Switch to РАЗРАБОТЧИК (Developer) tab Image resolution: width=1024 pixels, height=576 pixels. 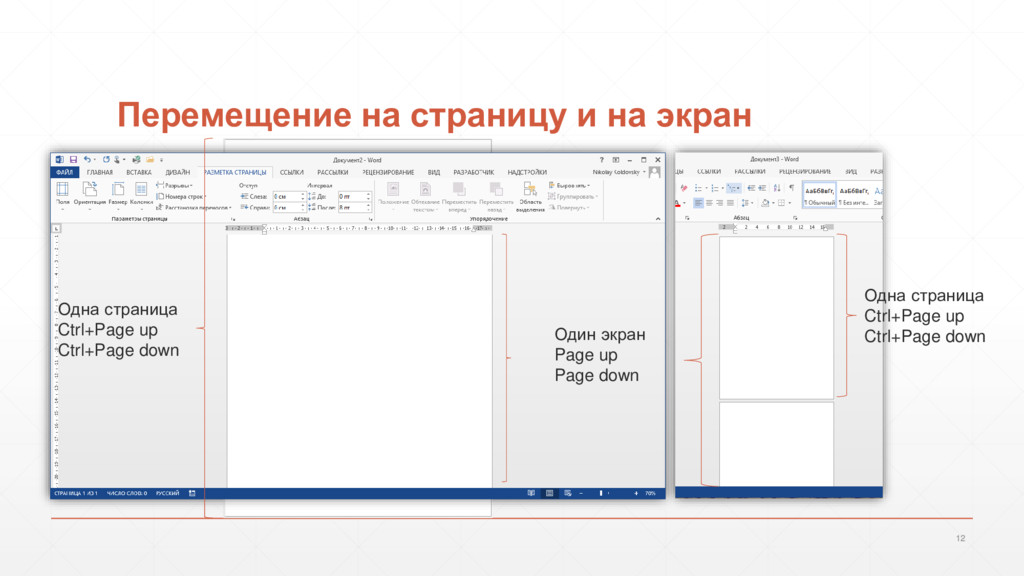pyautogui.click(x=473, y=172)
